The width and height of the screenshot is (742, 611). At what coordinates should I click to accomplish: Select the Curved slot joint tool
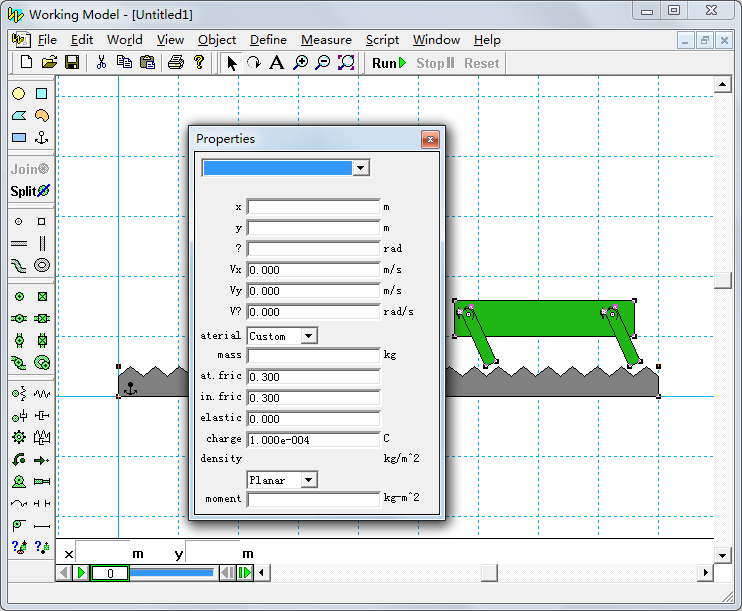19,363
